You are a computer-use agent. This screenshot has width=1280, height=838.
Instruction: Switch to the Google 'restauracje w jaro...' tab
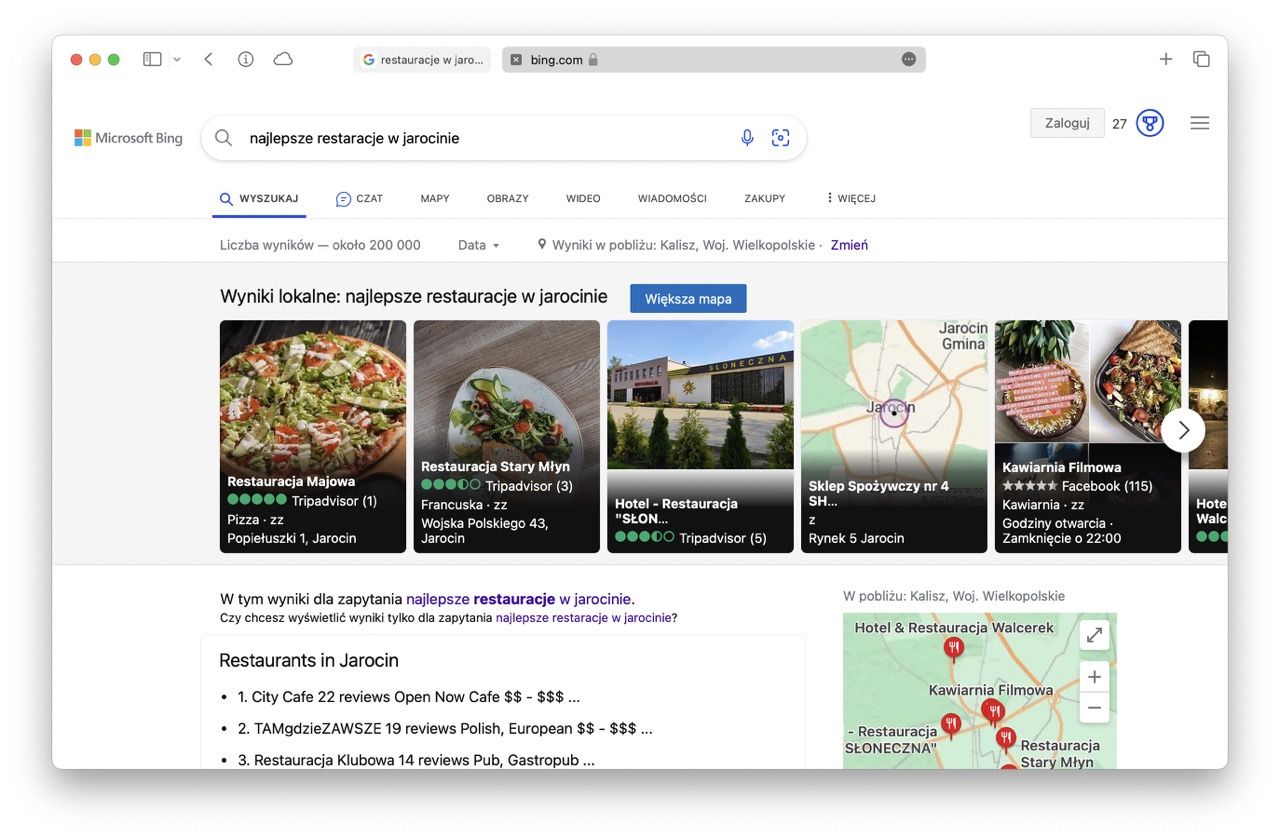click(x=422, y=60)
